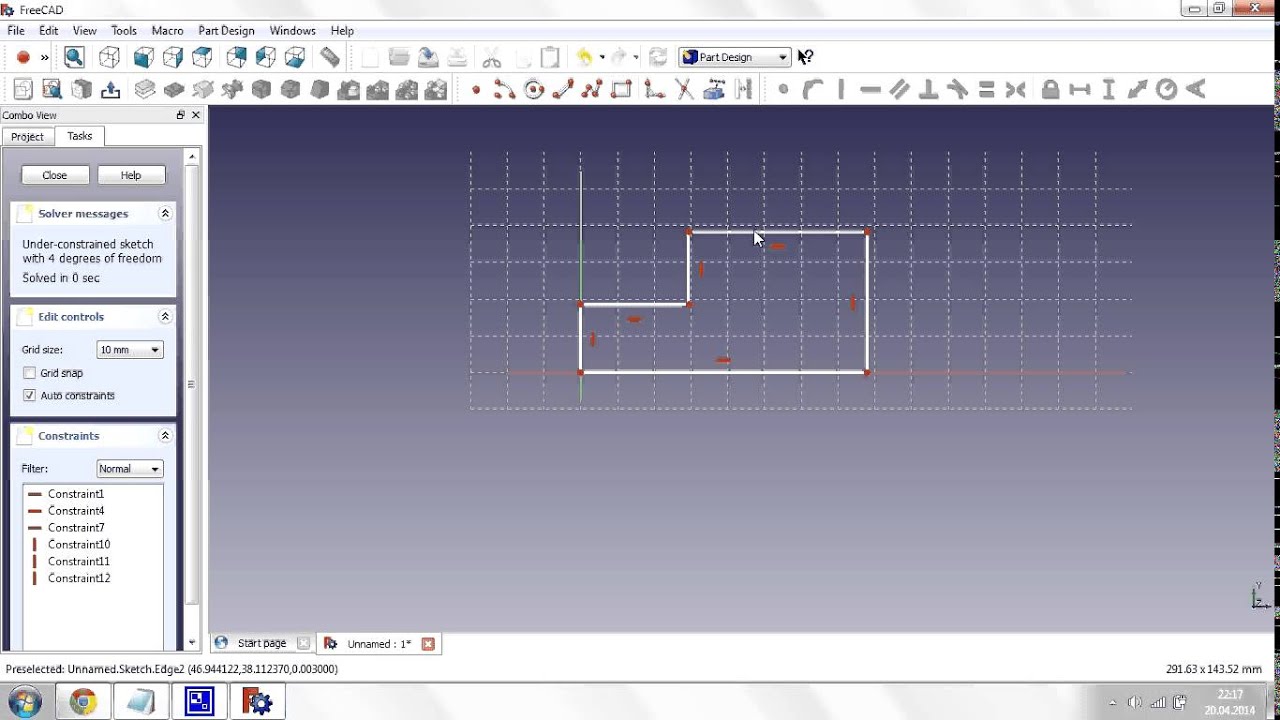
Task: Switch to axonometric view
Action: (x=109, y=57)
